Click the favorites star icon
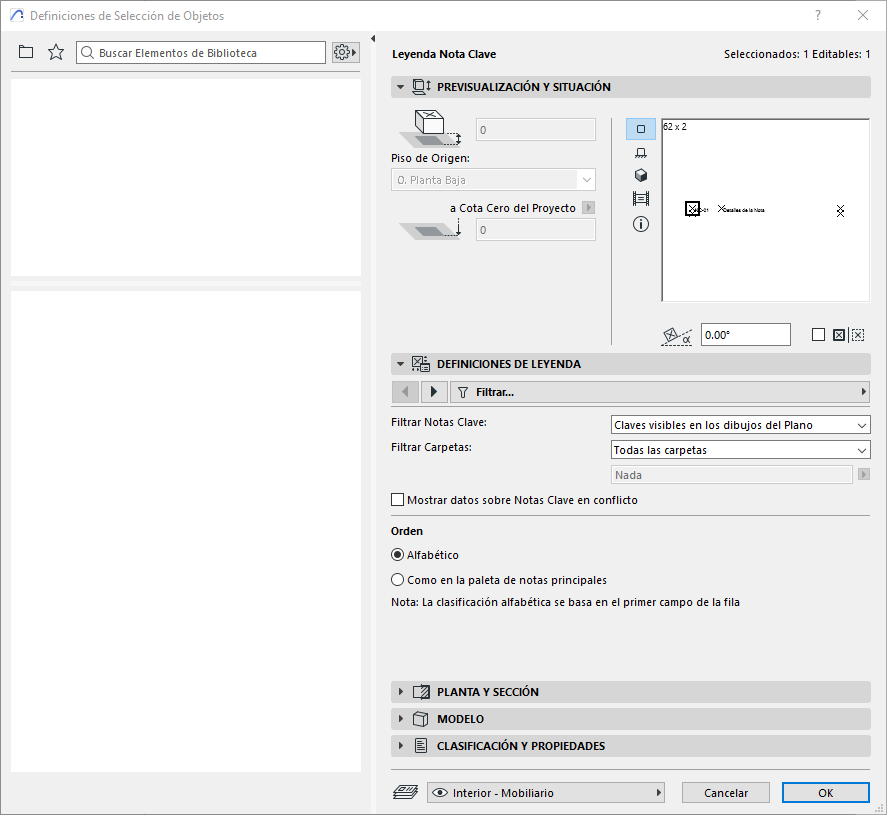The image size is (887, 815). 56,52
